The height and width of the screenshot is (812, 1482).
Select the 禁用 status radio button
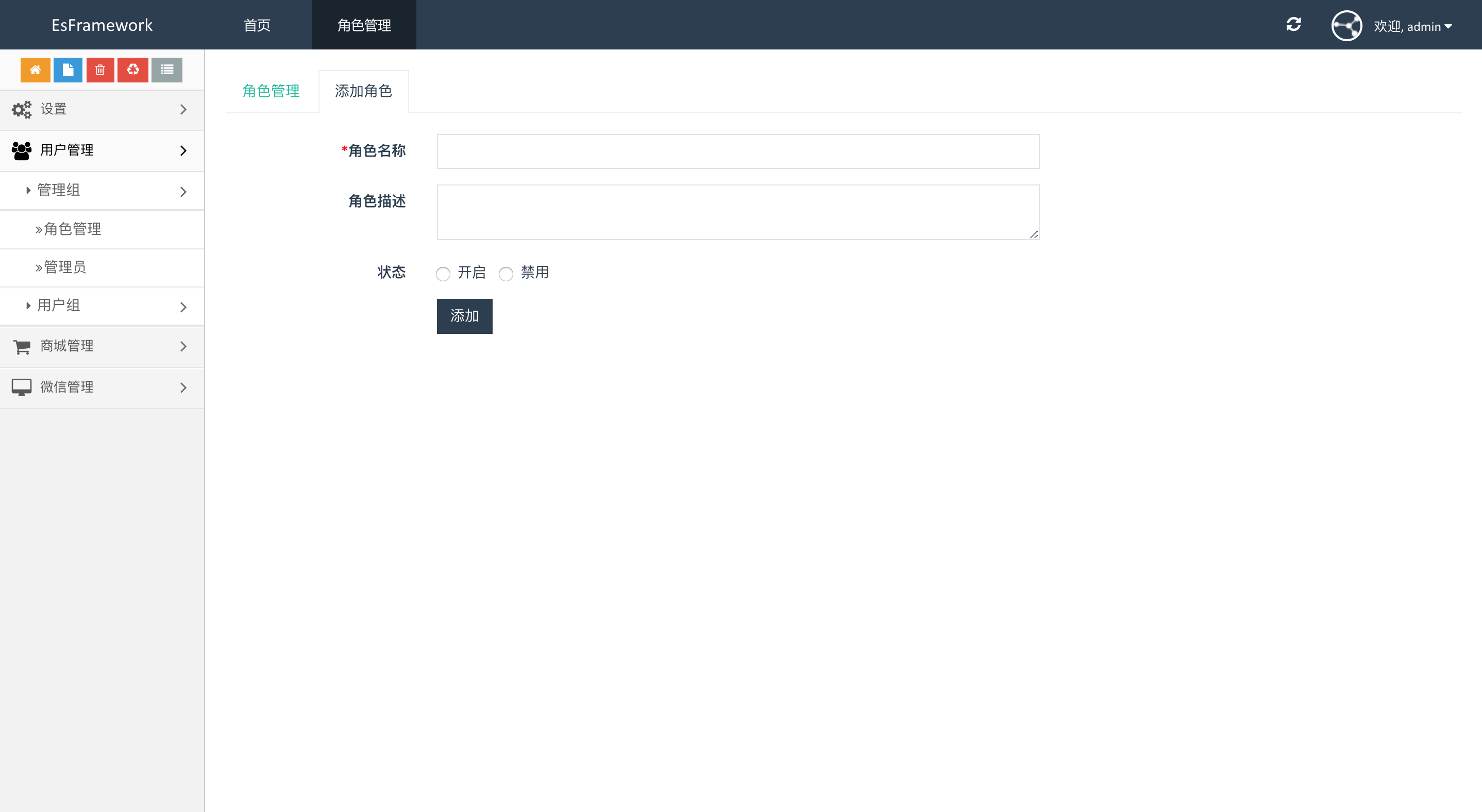coord(506,274)
